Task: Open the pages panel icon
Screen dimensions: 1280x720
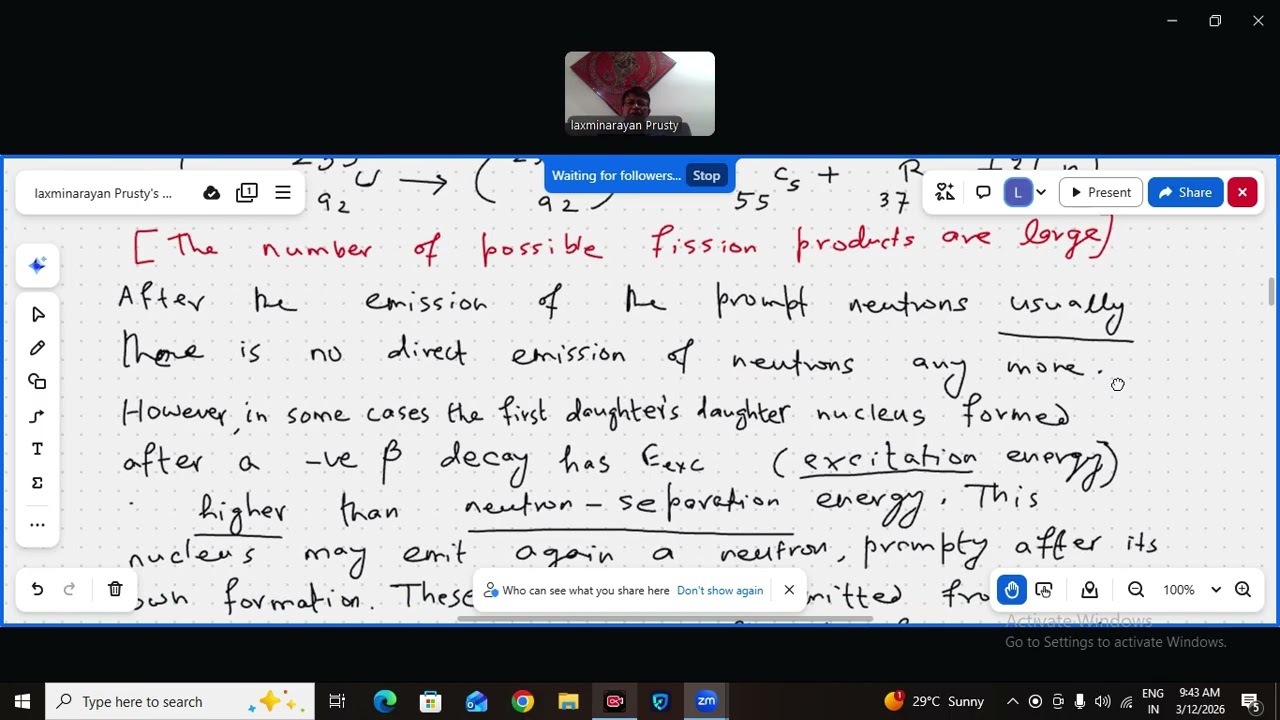Action: point(247,193)
